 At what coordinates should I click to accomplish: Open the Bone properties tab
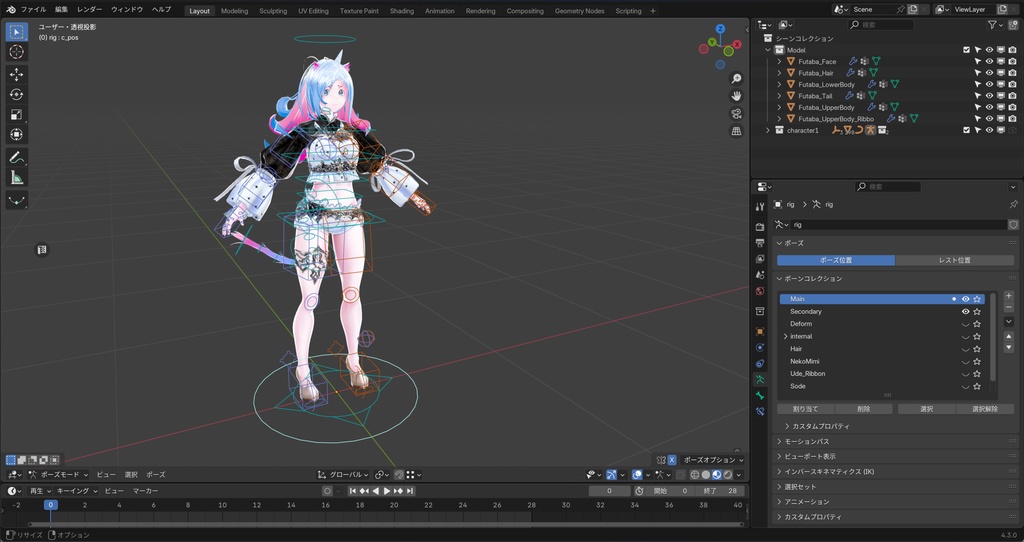point(760,396)
